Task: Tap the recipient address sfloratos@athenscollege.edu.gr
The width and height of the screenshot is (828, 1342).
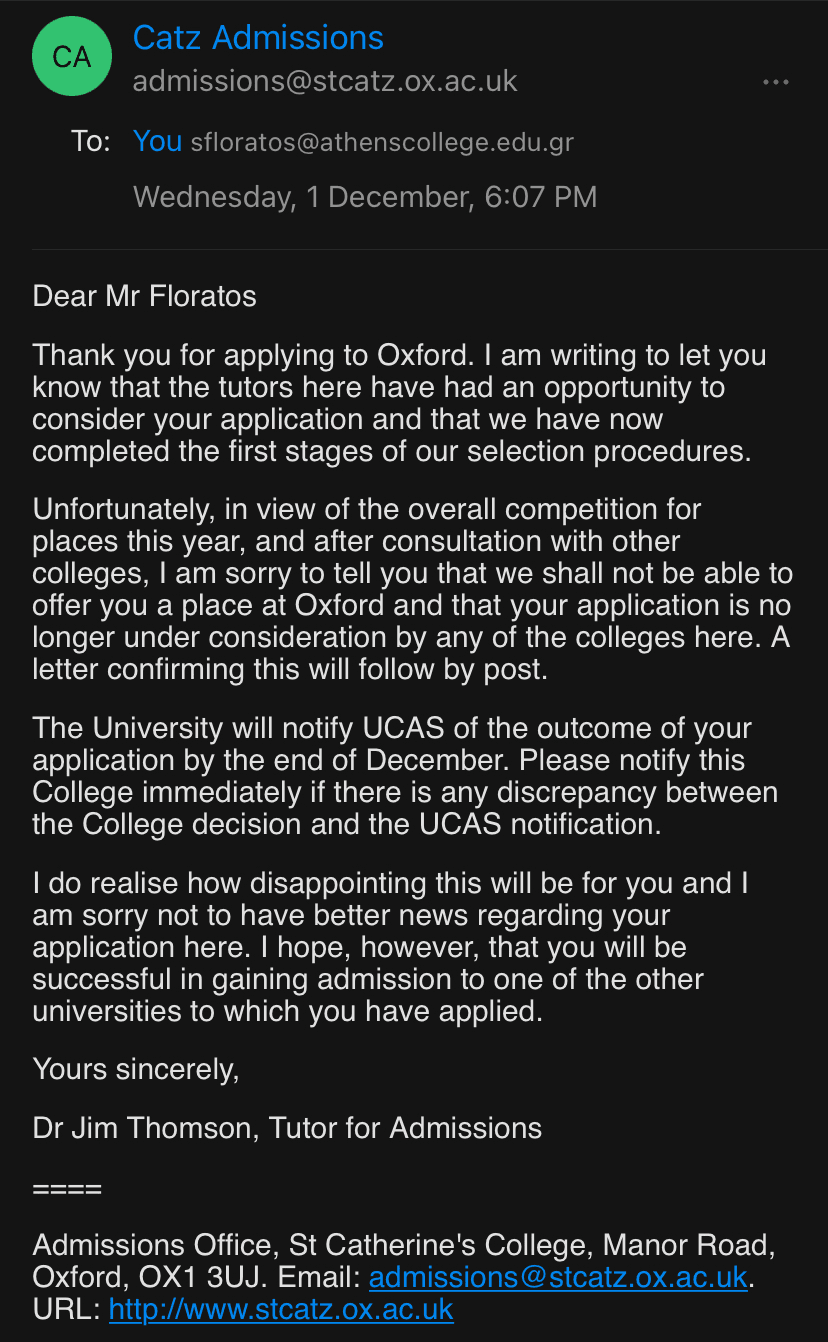Action: click(382, 143)
